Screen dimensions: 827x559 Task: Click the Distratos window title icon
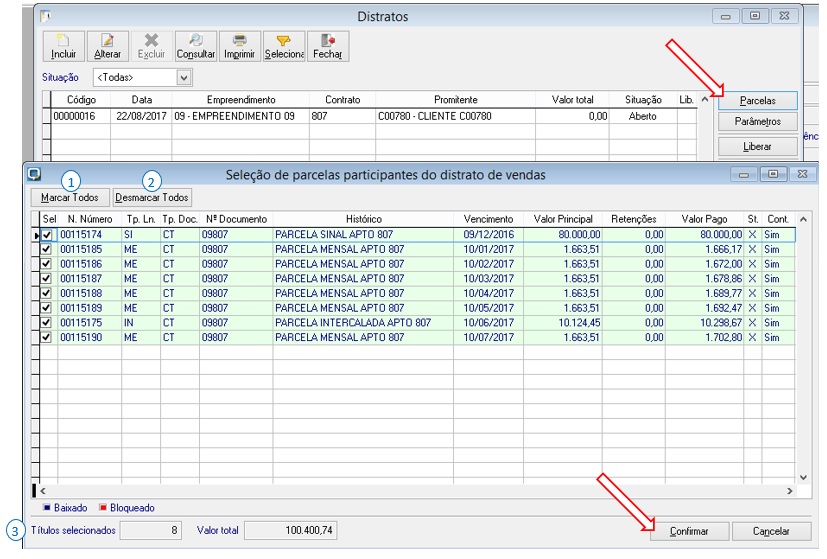(45, 16)
